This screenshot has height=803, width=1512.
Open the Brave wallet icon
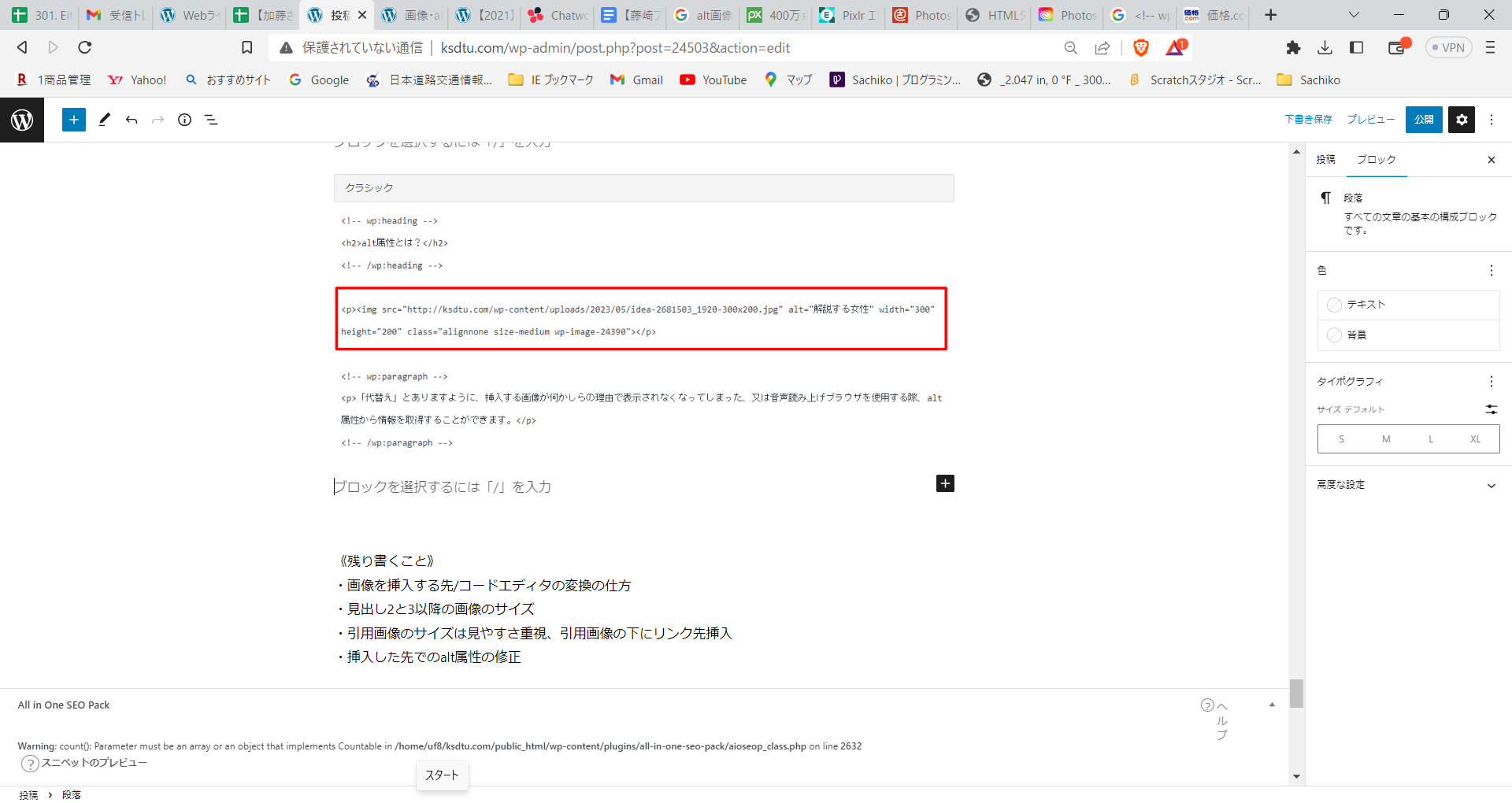[x=1398, y=47]
